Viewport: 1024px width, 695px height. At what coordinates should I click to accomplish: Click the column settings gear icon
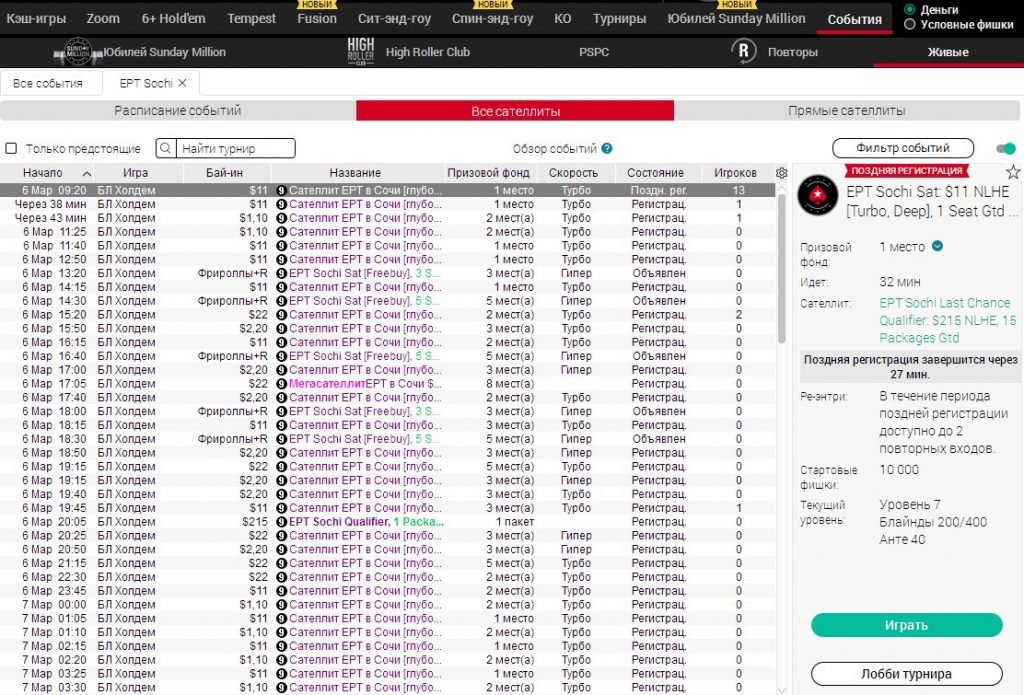click(x=781, y=173)
